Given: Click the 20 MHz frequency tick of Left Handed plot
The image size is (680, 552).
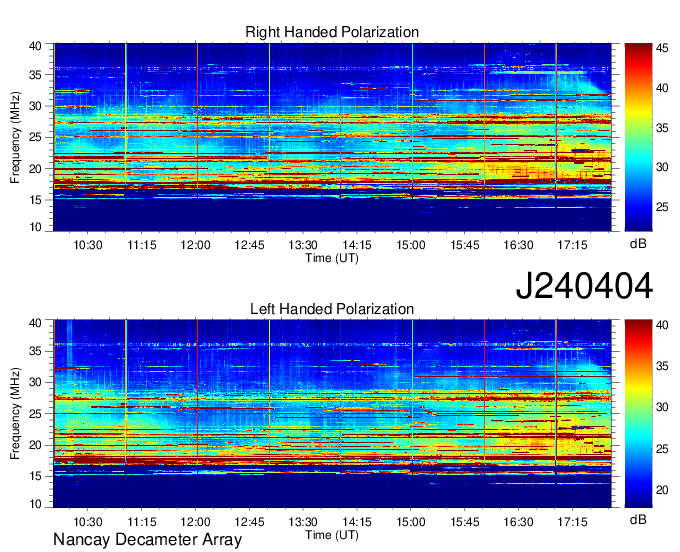Looking at the screenshot, I should coord(35,445).
